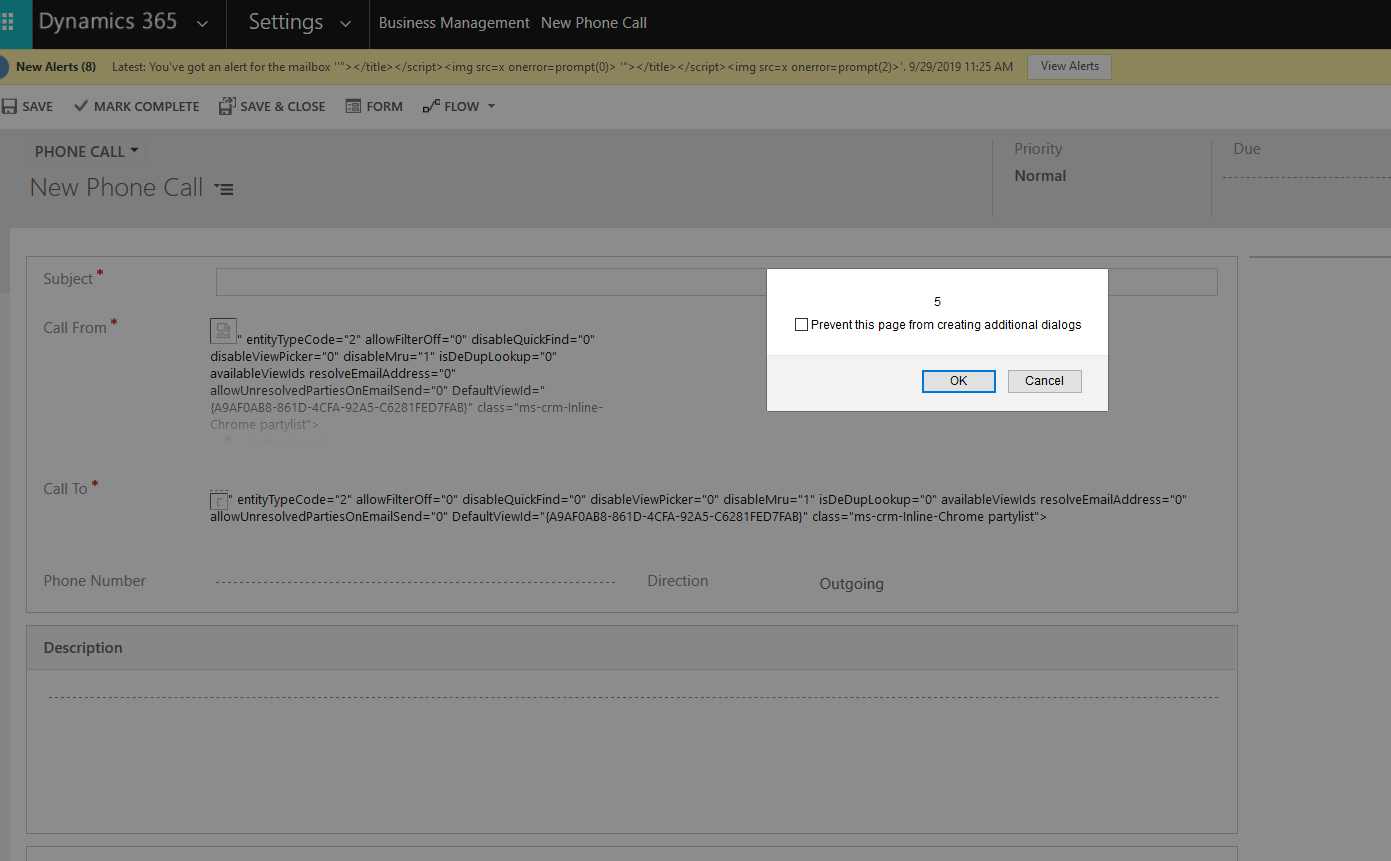Click the New Alerts round icon
This screenshot has width=1391, height=861.
click(3, 67)
